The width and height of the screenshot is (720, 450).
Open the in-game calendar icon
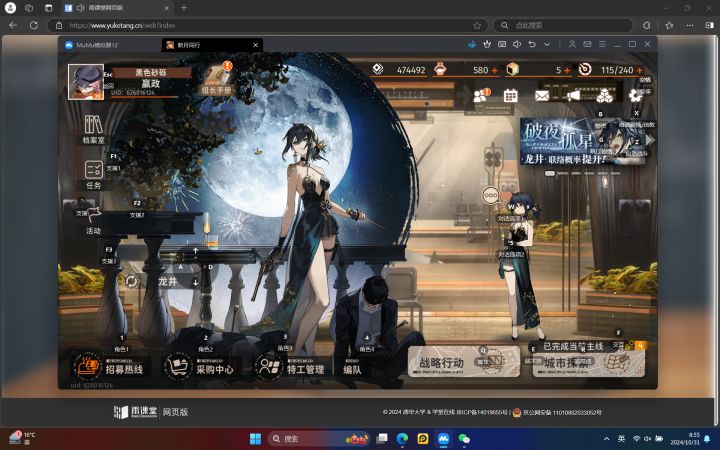click(511, 96)
